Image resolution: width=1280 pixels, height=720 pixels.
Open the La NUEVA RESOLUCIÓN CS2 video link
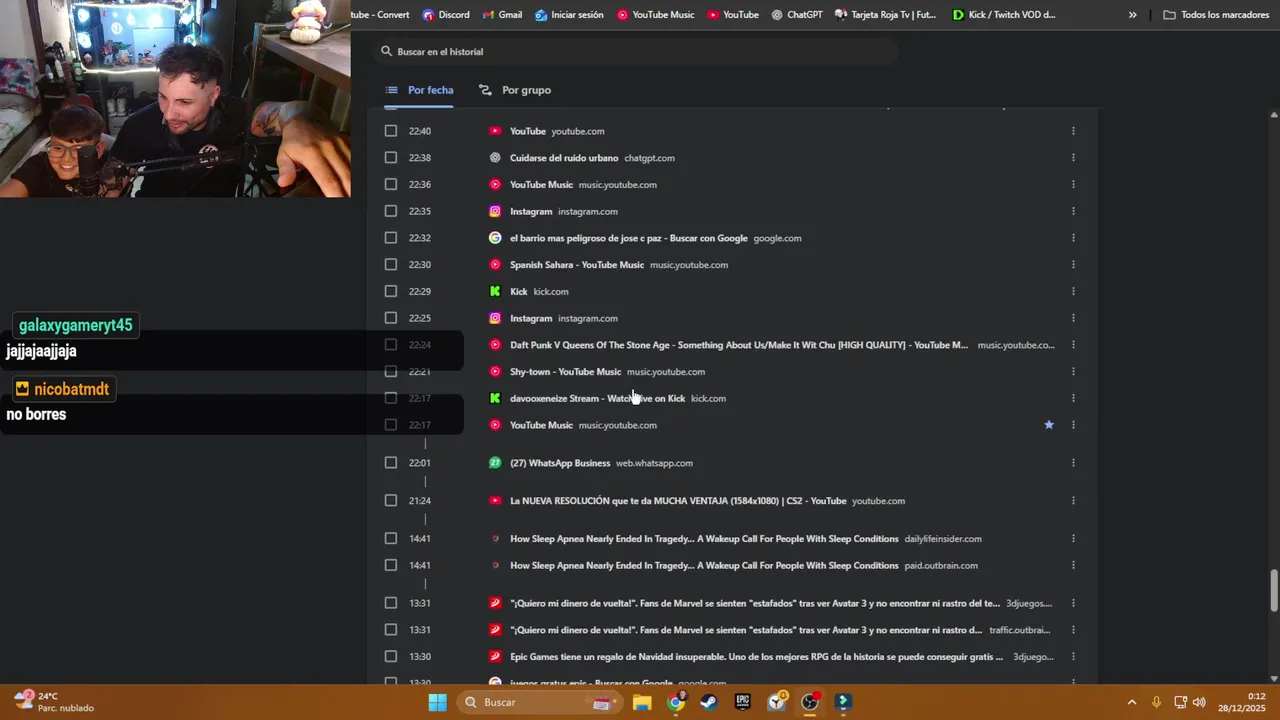pyautogui.click(x=678, y=501)
